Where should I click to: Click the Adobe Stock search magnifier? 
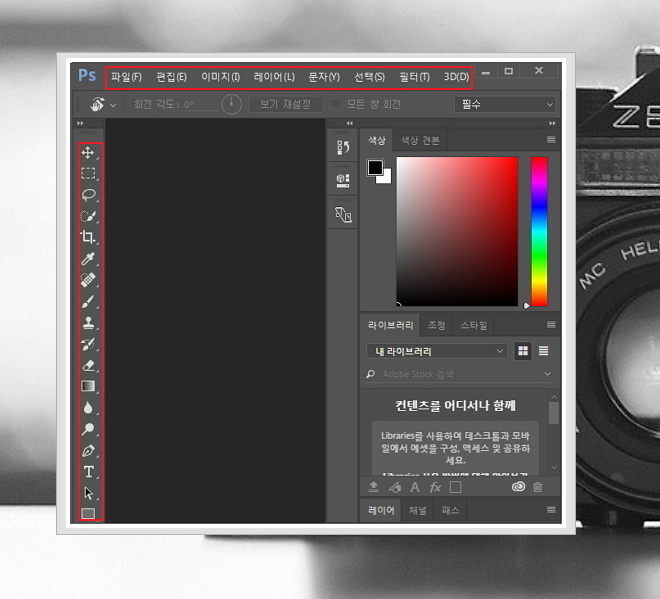(x=370, y=374)
